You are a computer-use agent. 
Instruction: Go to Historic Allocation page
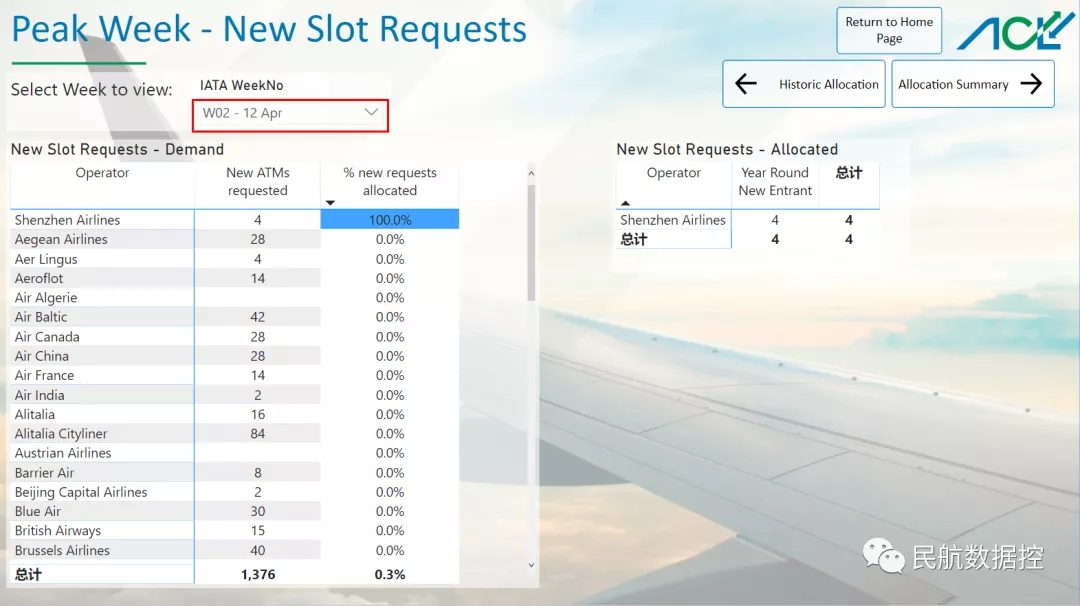pyautogui.click(x=804, y=84)
